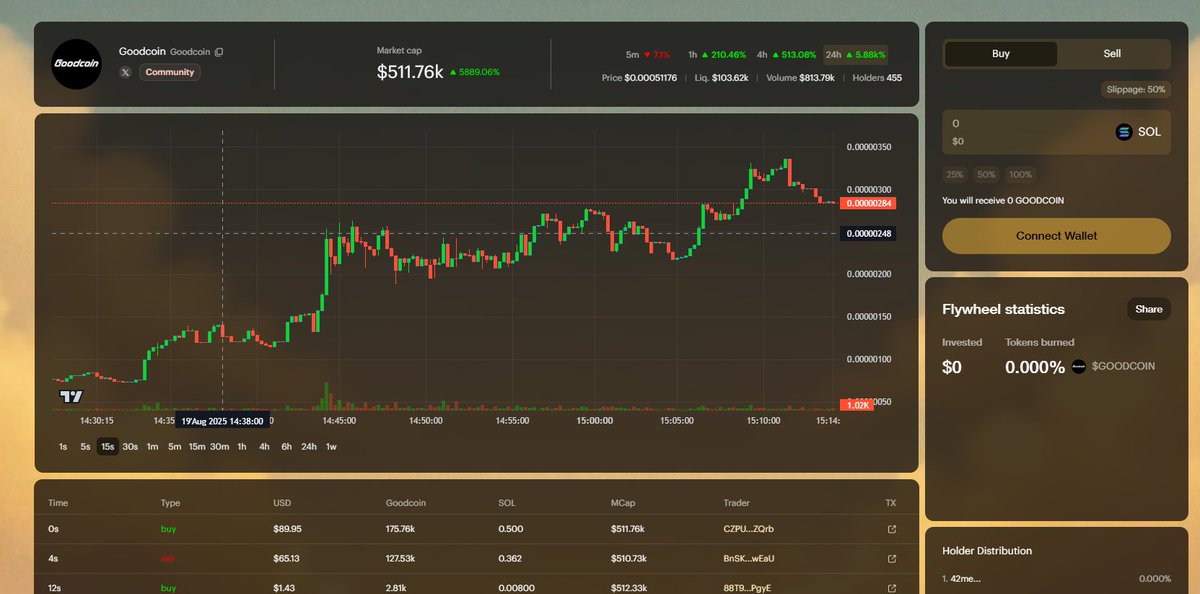Set chart interval to 1h
Screen dimensions: 1200x594
242,447
